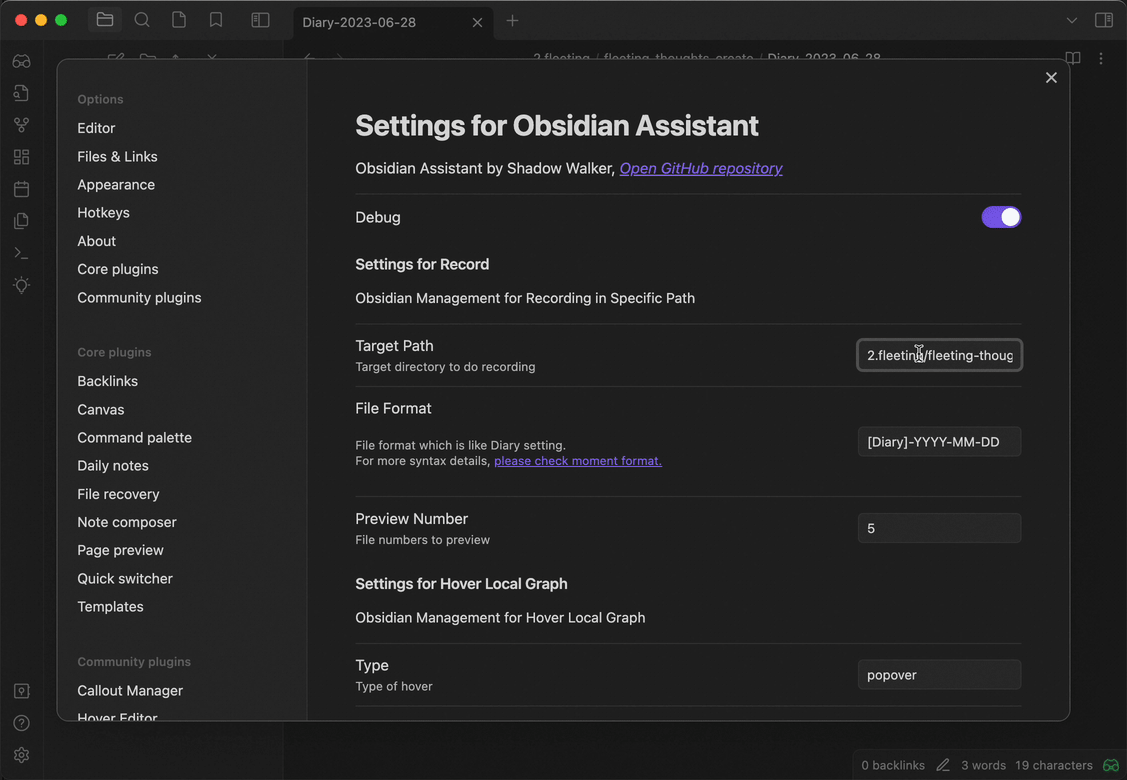The height and width of the screenshot is (780, 1127).
Task: Open the settings gear icon
Action: point(22,755)
